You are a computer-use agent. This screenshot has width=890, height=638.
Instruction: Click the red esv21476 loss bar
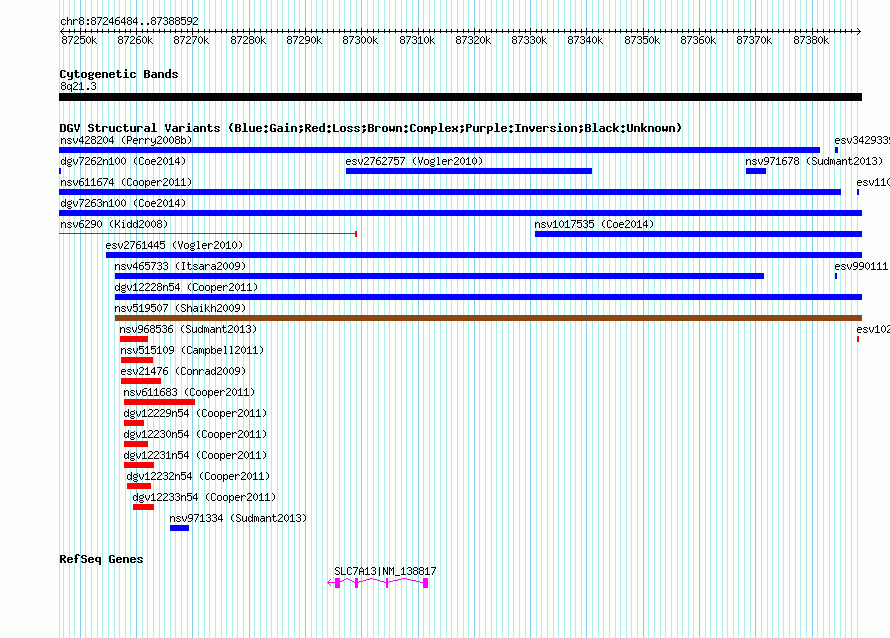pyautogui.click(x=141, y=381)
